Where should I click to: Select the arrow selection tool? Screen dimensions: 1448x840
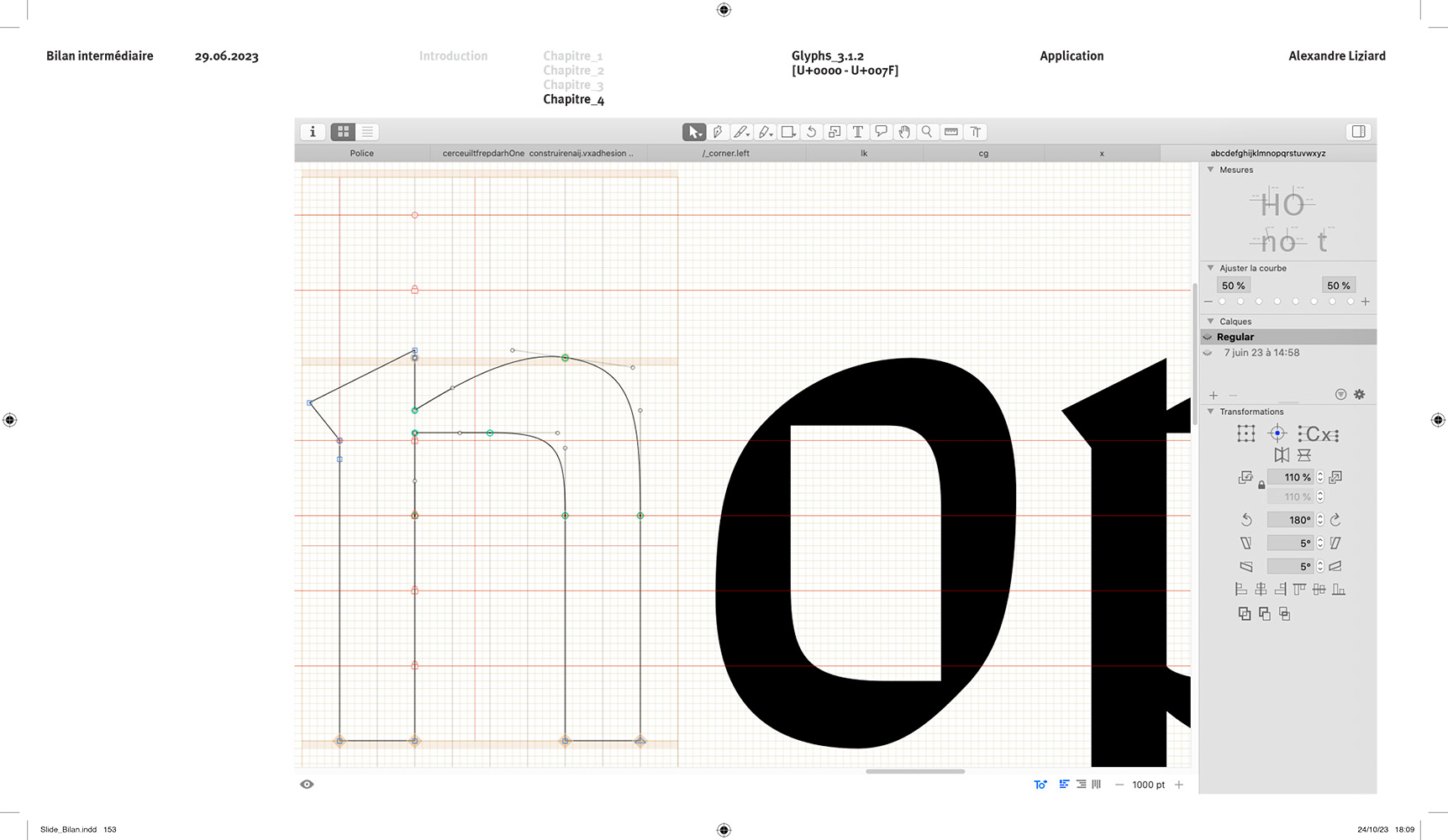click(693, 132)
